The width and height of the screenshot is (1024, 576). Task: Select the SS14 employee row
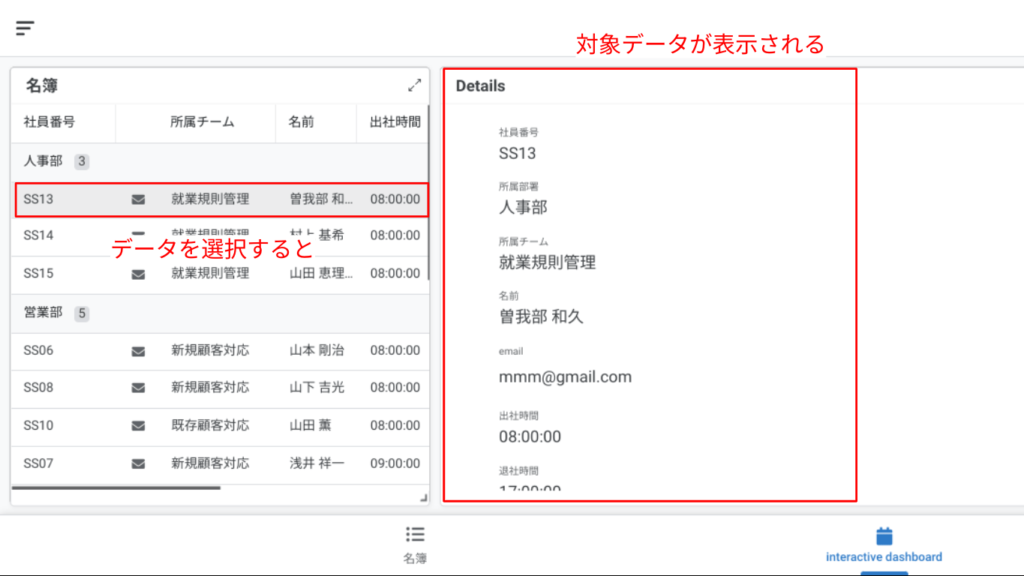pos(40,236)
